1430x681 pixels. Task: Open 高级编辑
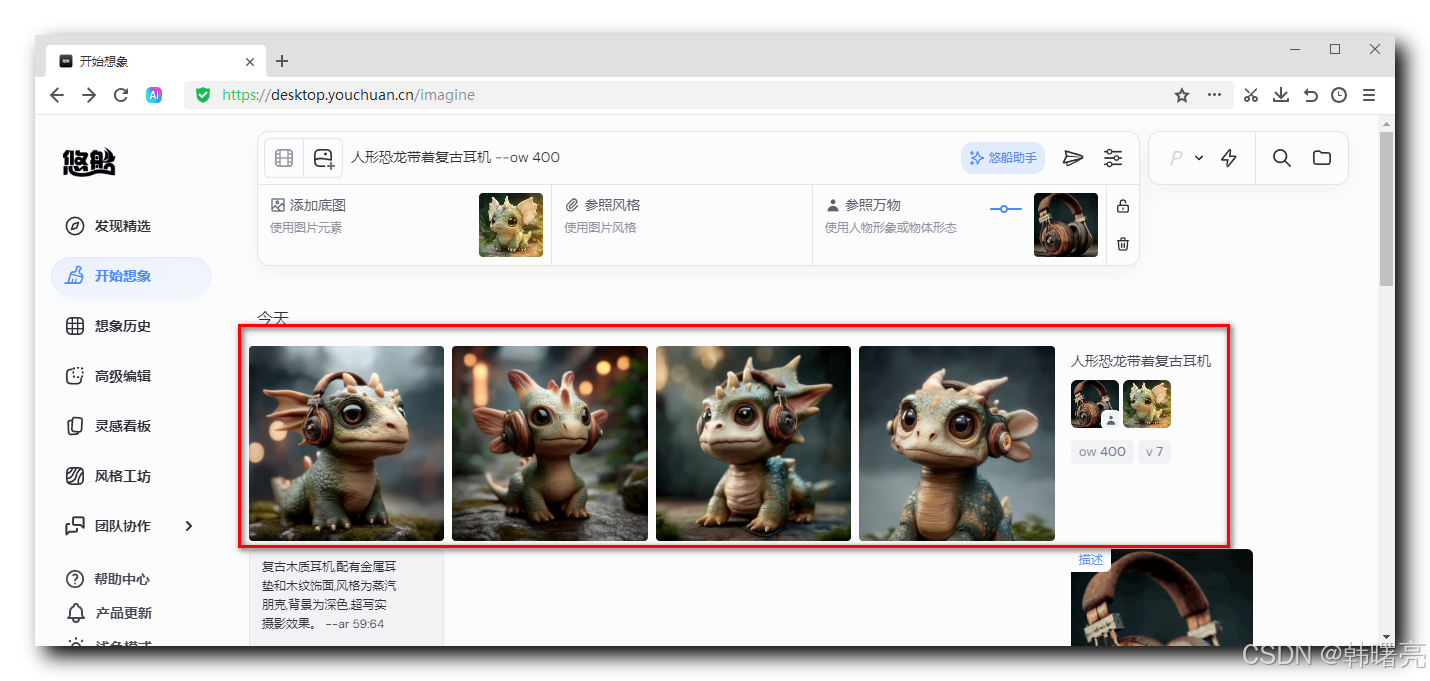click(122, 376)
